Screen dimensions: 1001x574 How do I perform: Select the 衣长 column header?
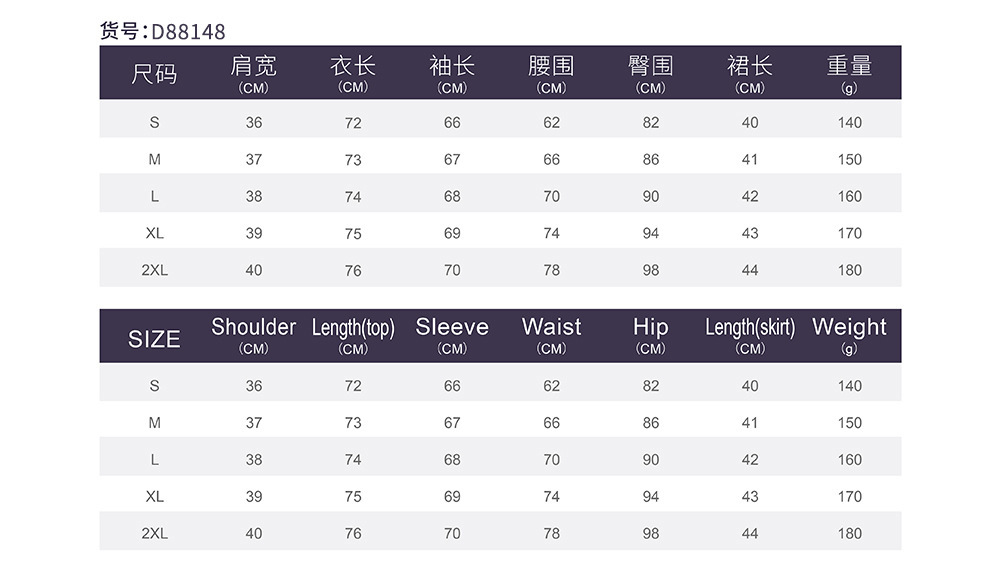pos(353,73)
